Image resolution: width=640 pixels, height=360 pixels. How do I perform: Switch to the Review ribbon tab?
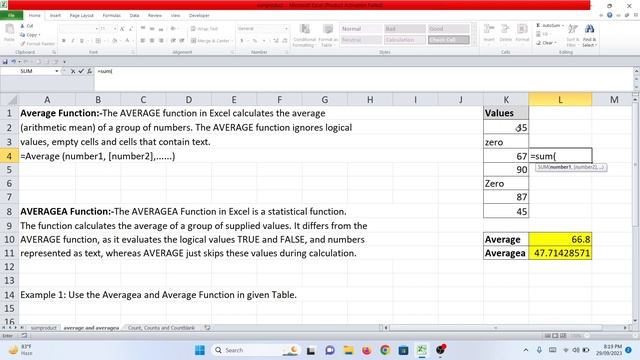click(x=155, y=15)
